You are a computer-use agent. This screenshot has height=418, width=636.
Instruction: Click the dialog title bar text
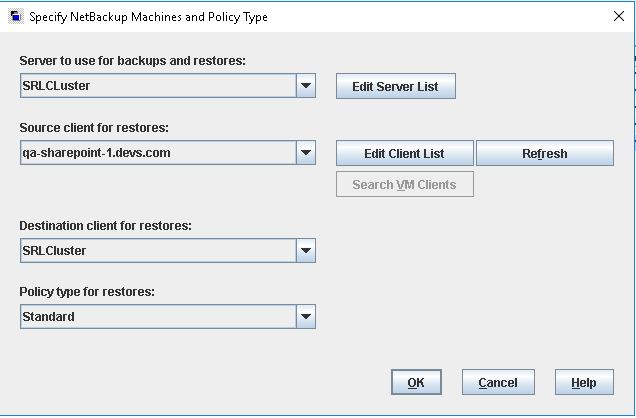tap(148, 17)
